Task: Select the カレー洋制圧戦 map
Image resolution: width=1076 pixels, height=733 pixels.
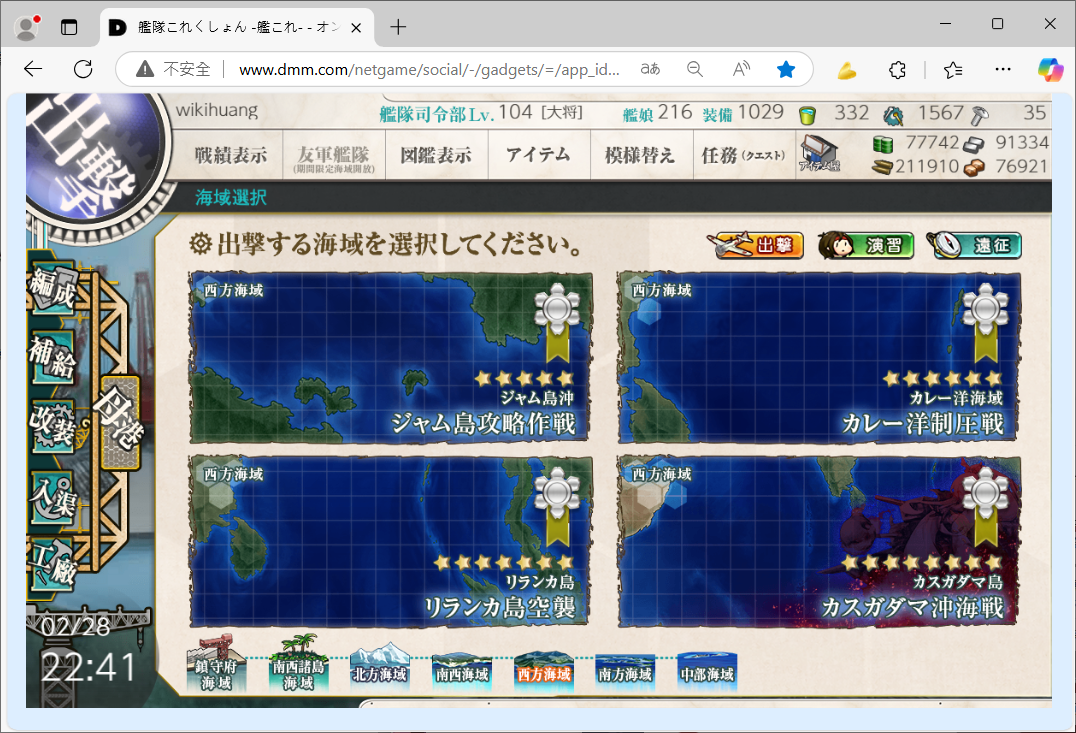Action: [x=819, y=357]
